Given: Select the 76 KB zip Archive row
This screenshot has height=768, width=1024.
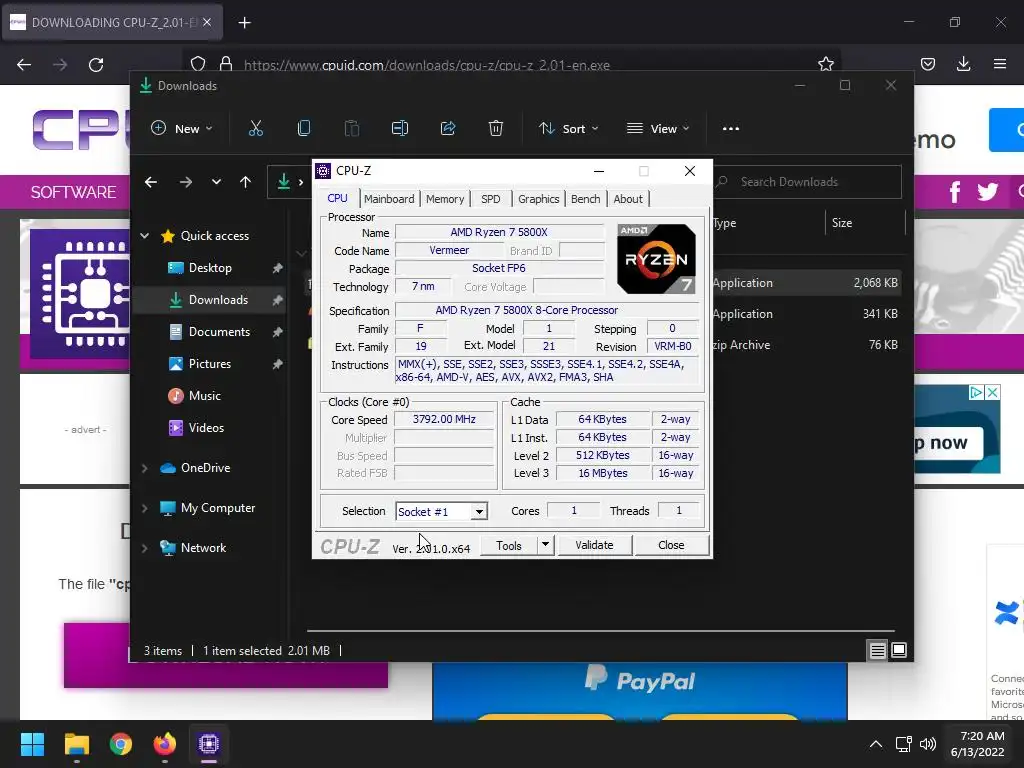Looking at the screenshot, I should click(806, 345).
